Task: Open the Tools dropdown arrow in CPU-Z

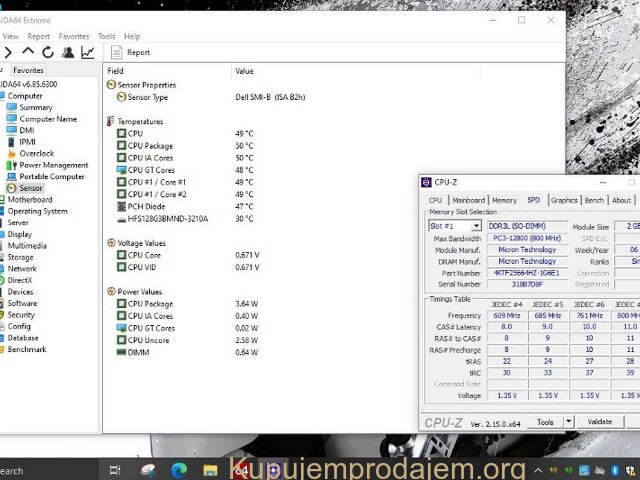Action: point(569,422)
